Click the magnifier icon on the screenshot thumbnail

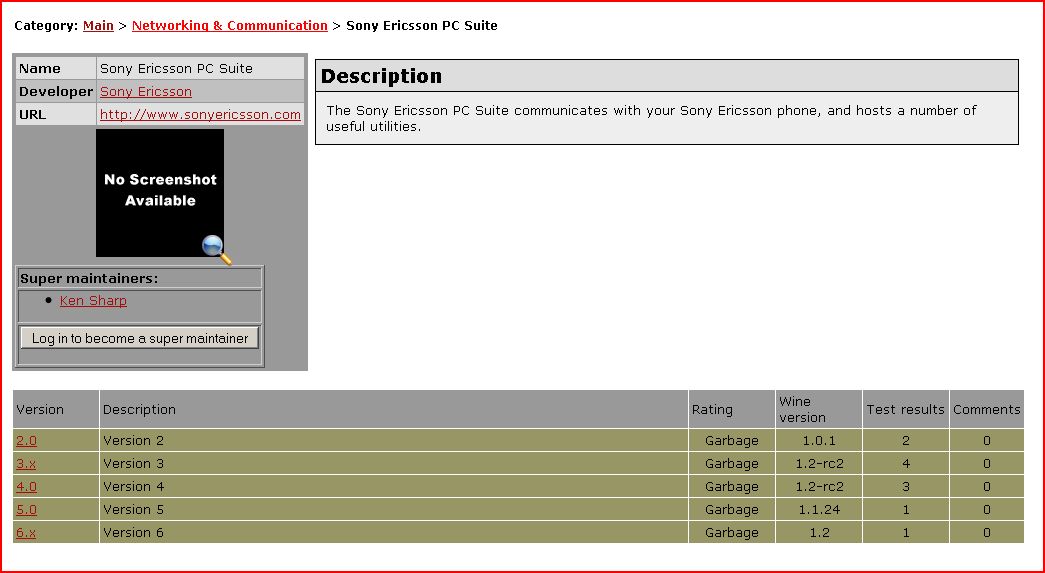(x=217, y=250)
